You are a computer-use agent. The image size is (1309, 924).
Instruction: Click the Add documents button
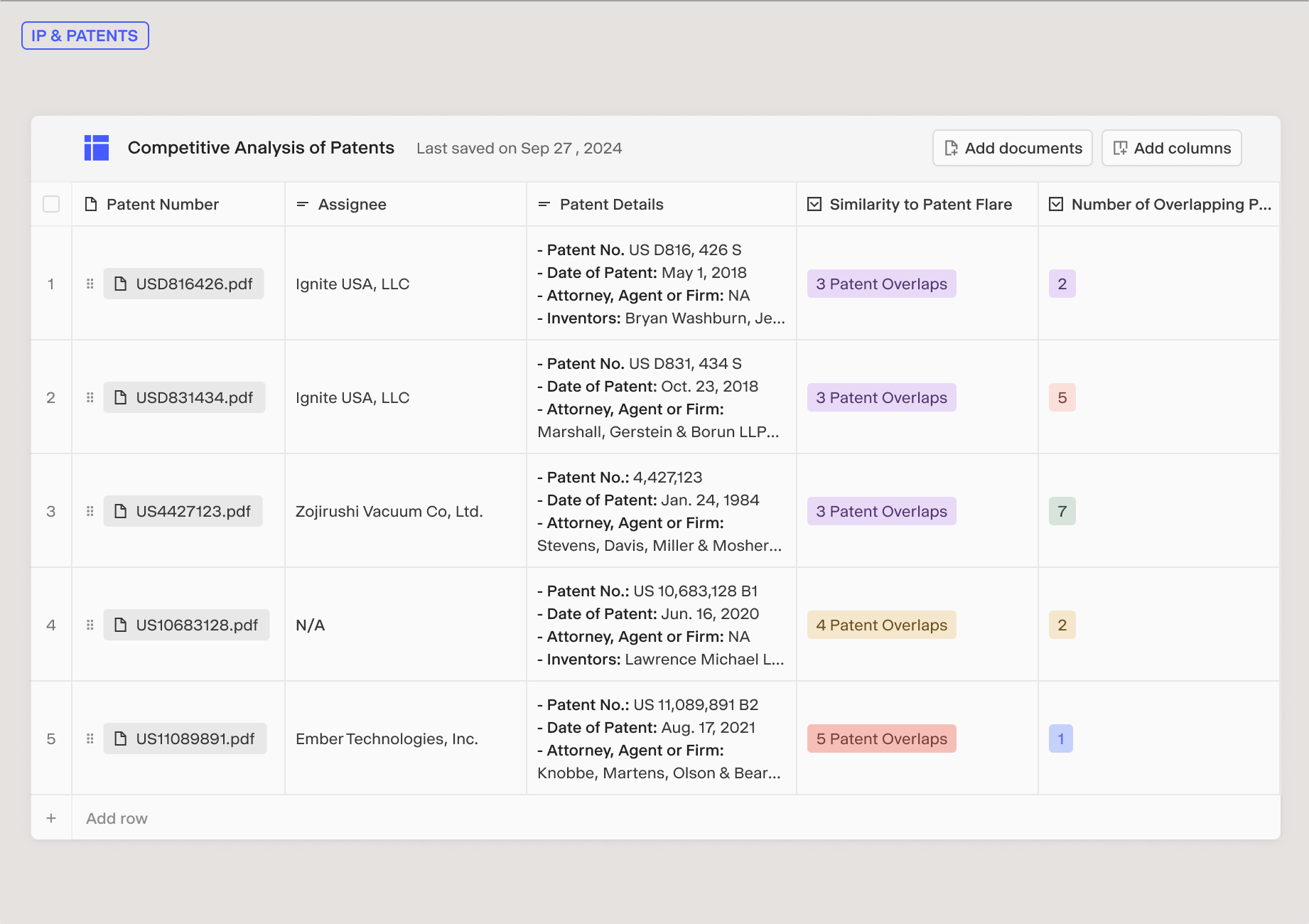click(1012, 148)
